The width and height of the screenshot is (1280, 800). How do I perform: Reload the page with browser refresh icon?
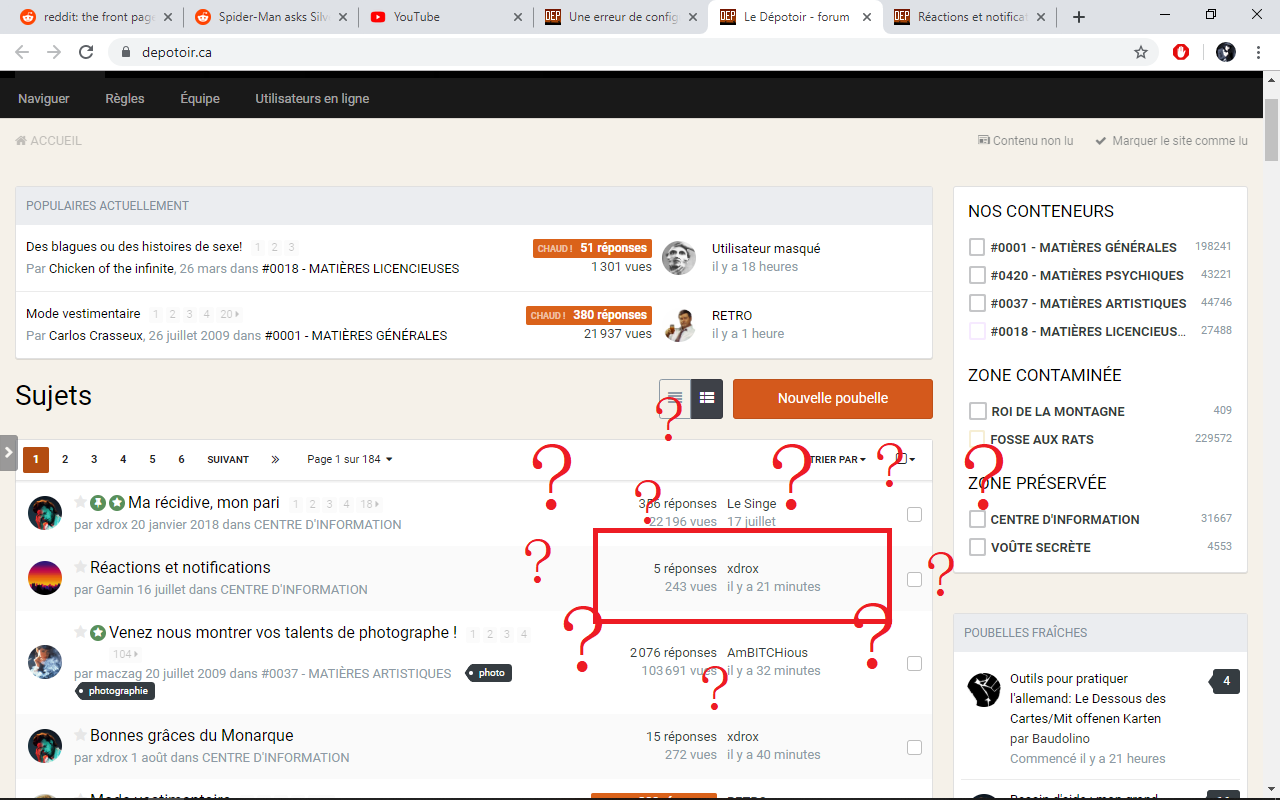[86, 52]
